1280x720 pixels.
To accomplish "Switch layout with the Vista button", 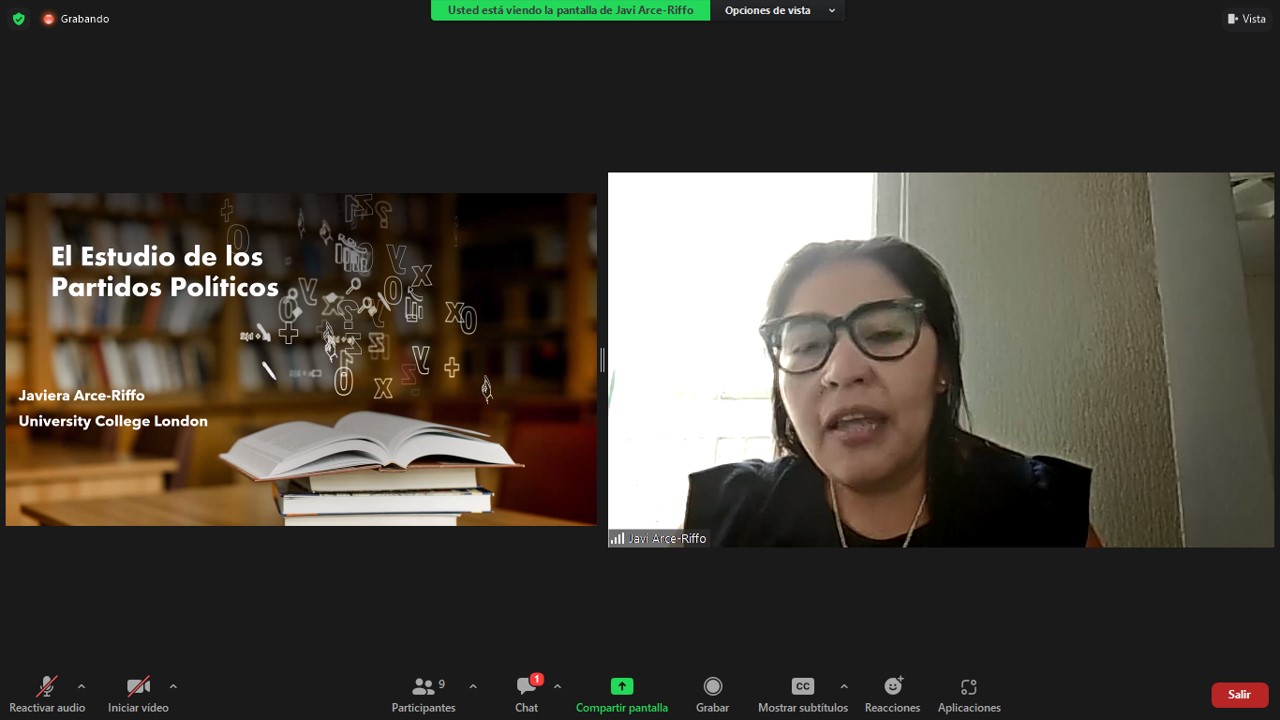I will [x=1247, y=18].
